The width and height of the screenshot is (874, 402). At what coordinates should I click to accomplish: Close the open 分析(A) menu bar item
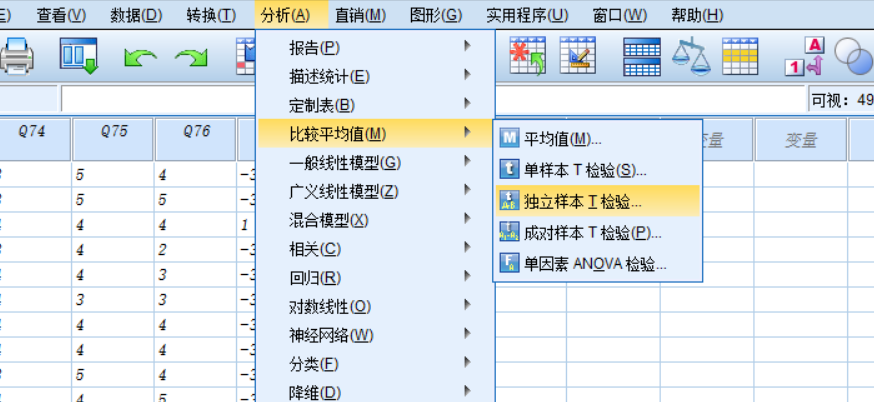click(x=292, y=15)
